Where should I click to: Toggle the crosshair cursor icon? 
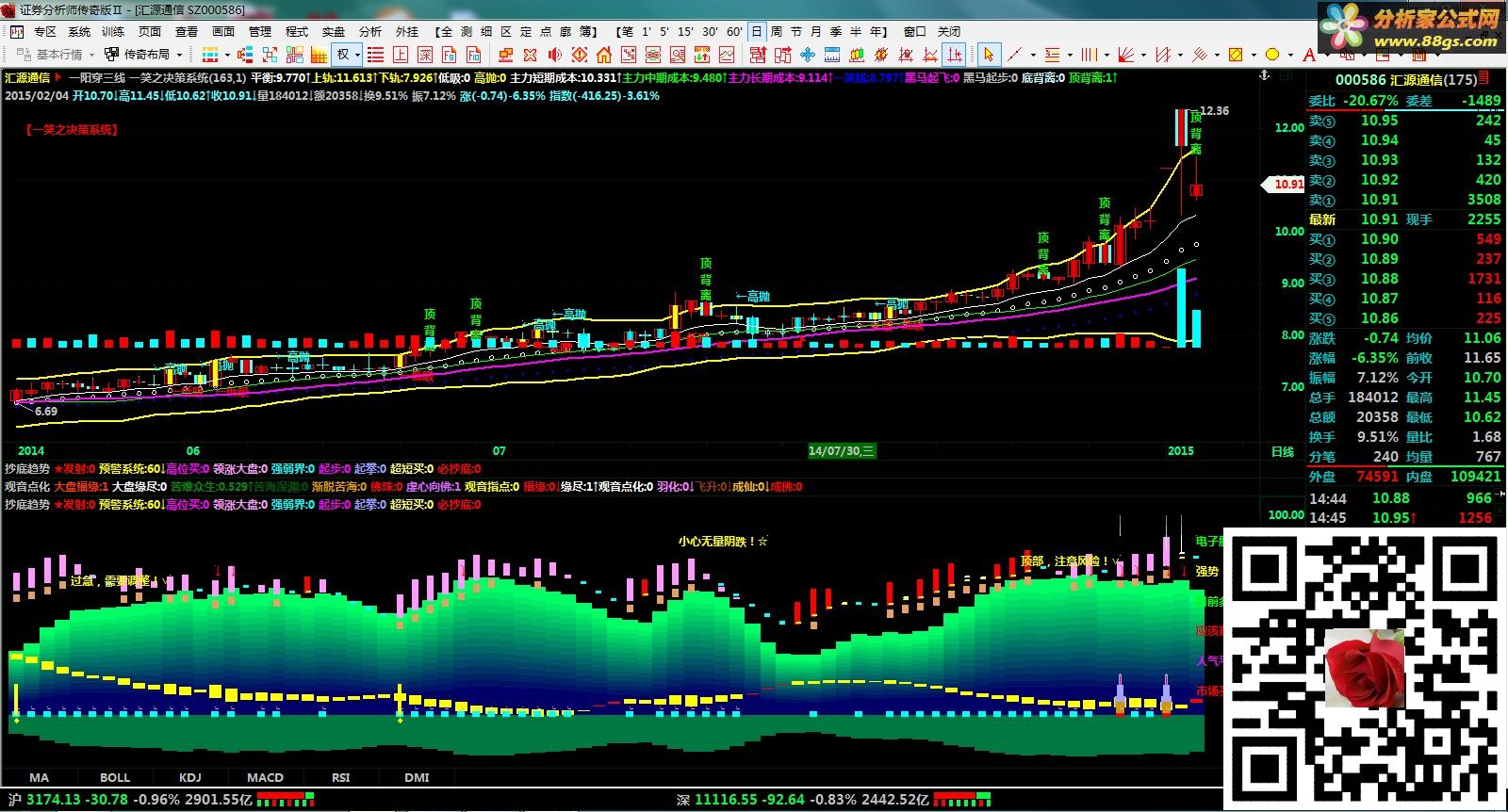coord(955,55)
